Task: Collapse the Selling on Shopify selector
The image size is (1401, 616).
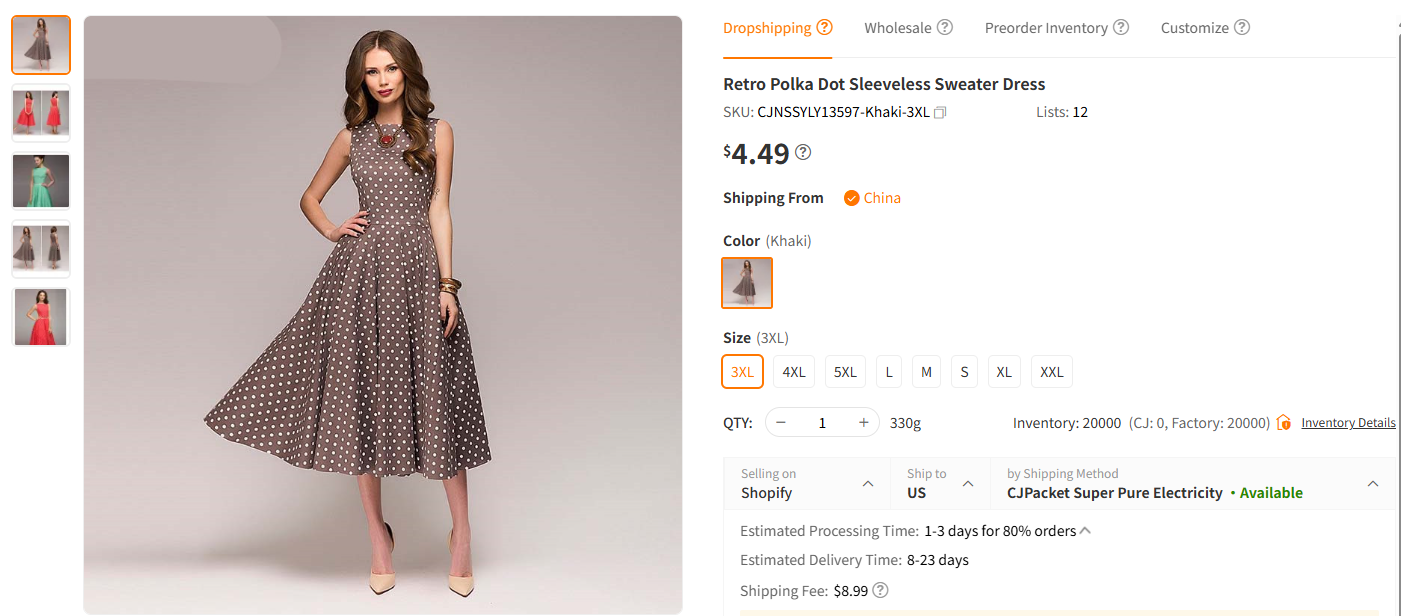Action: click(868, 483)
